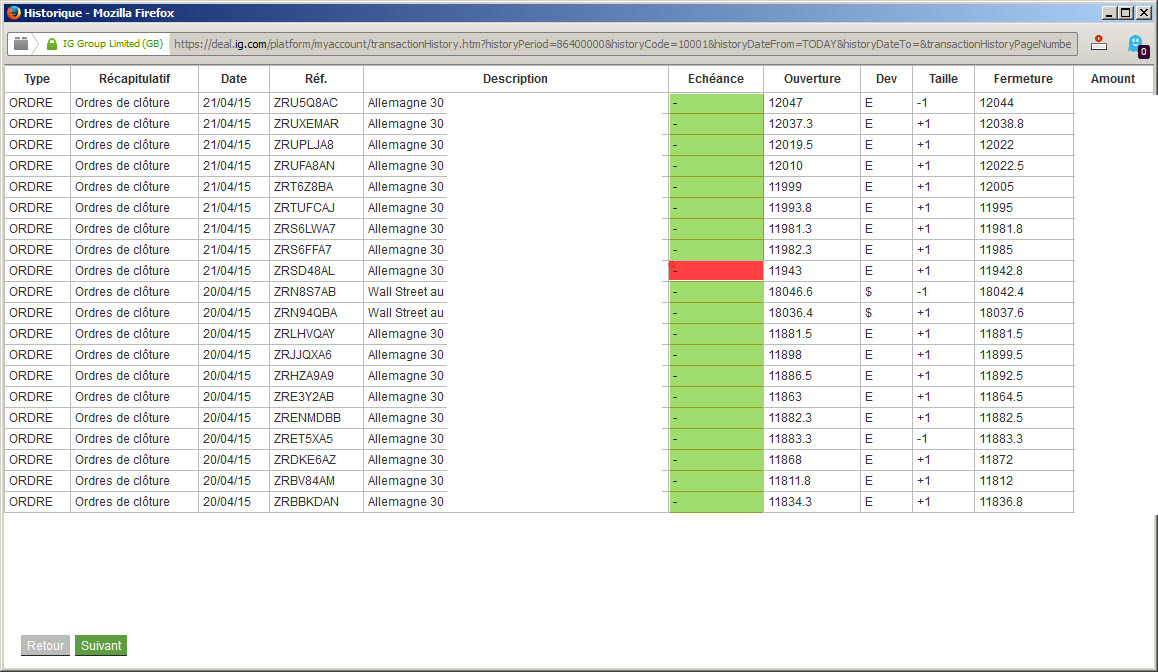Select reference ZRBV84AM

[x=304, y=481]
